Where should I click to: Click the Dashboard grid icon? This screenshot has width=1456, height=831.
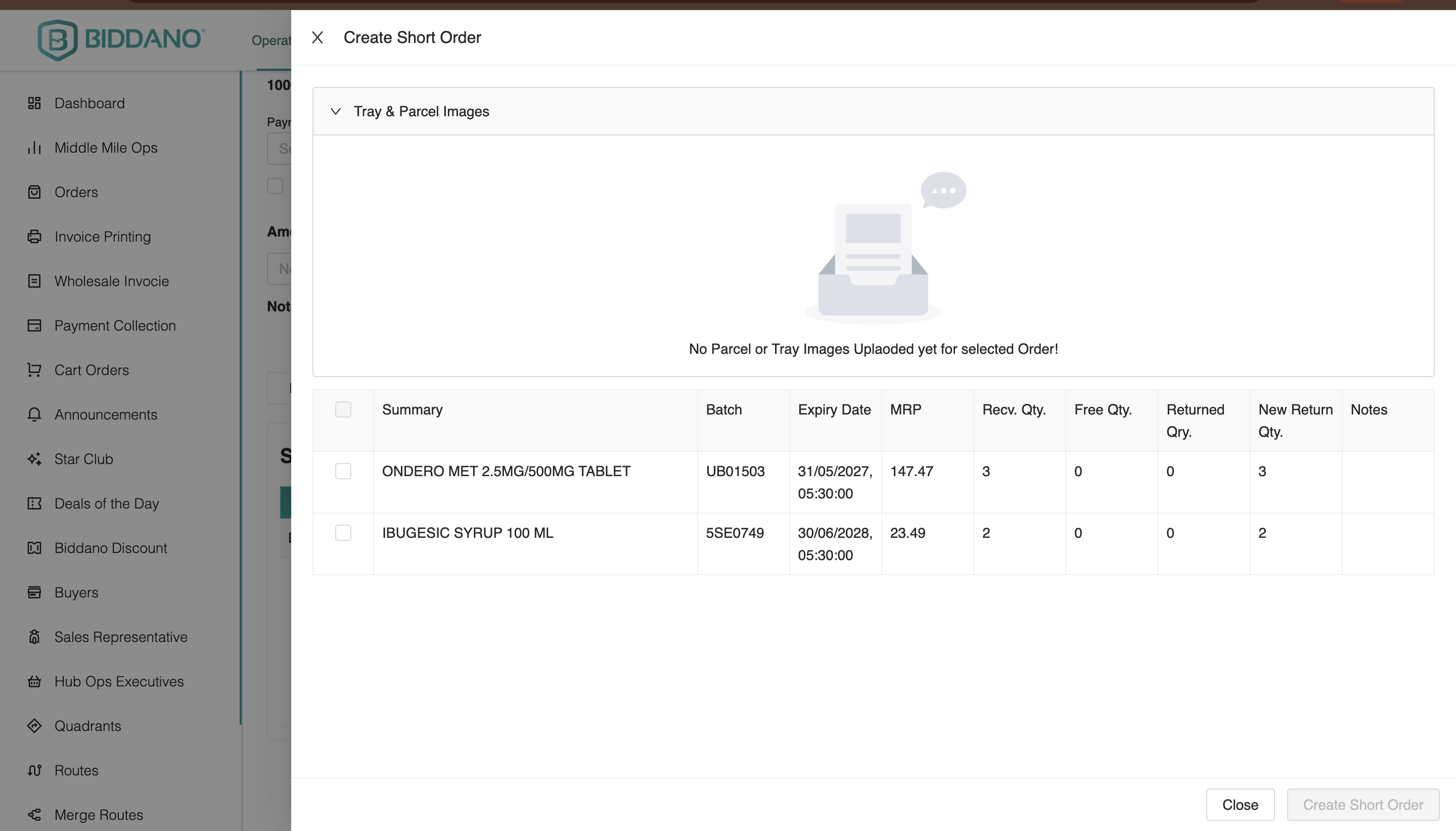34,103
